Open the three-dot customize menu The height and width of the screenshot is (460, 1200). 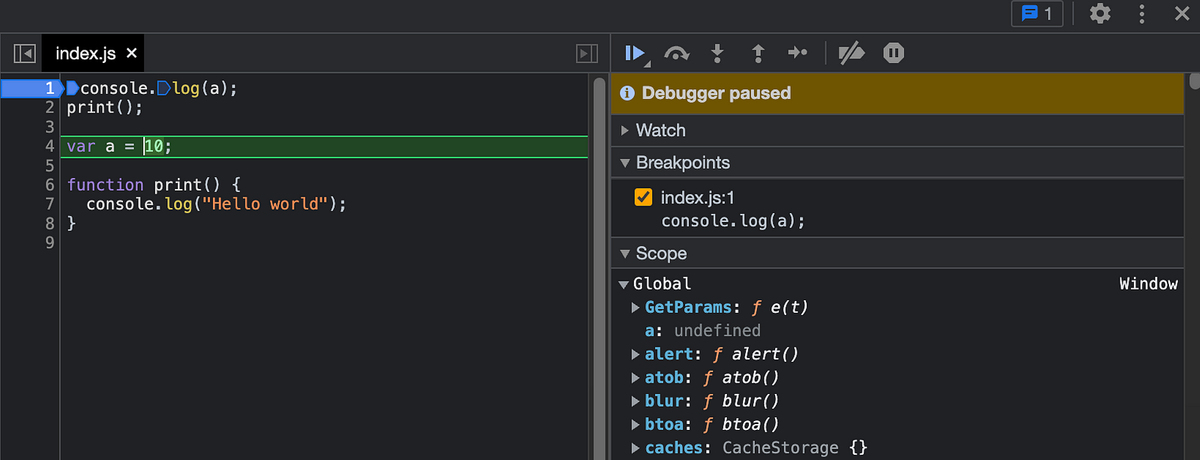pyautogui.click(x=1142, y=14)
